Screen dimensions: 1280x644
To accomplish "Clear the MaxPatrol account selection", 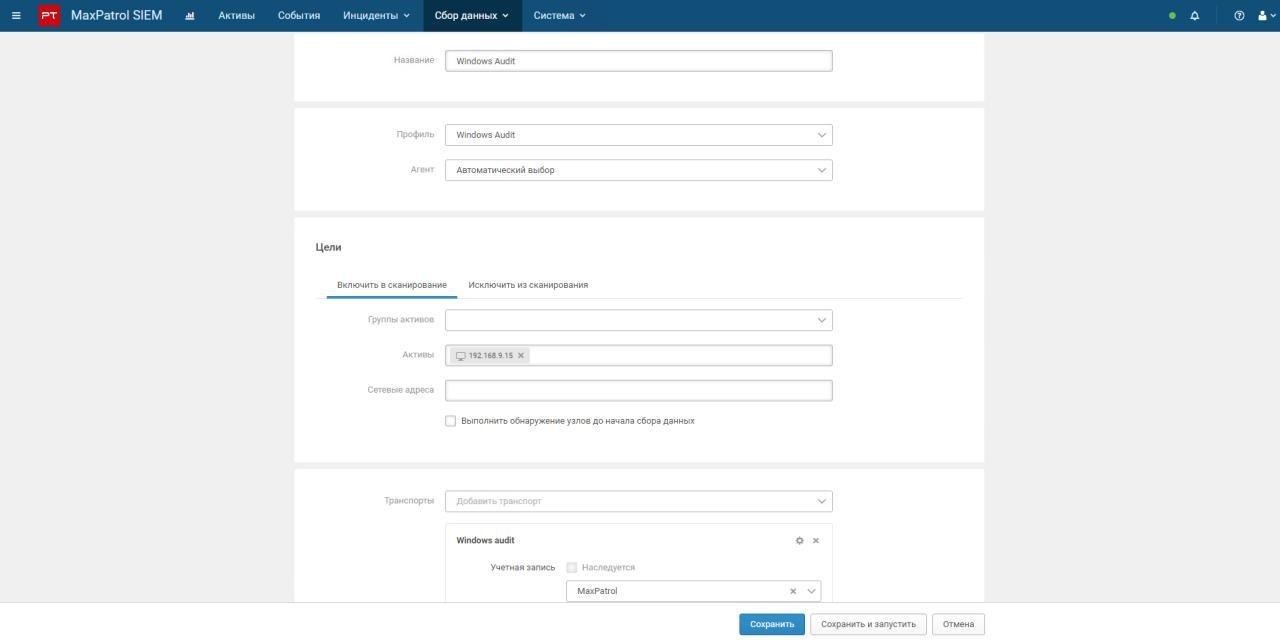I will pyautogui.click(x=793, y=591).
